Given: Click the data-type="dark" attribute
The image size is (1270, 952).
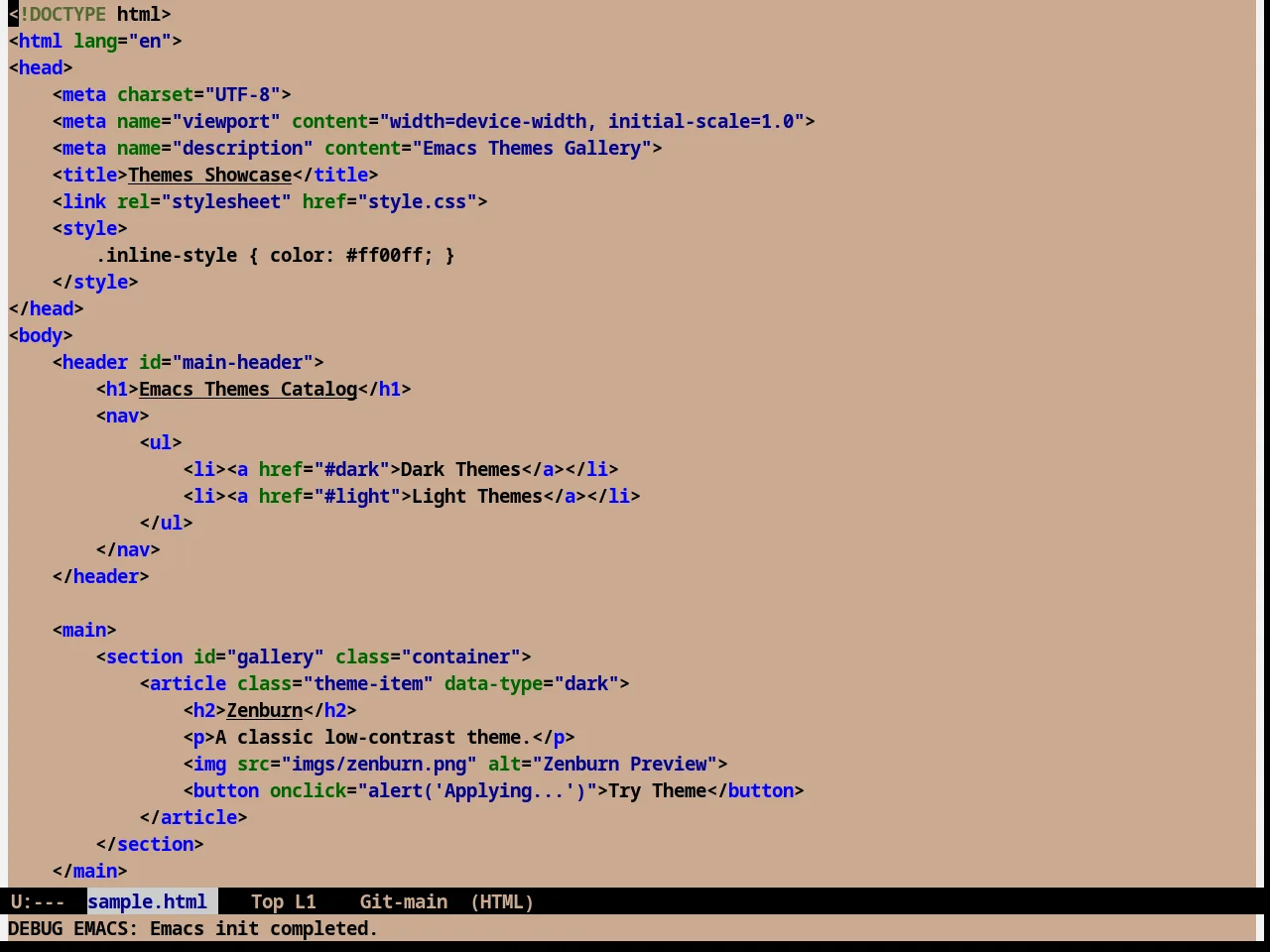Looking at the screenshot, I should pos(532,683).
